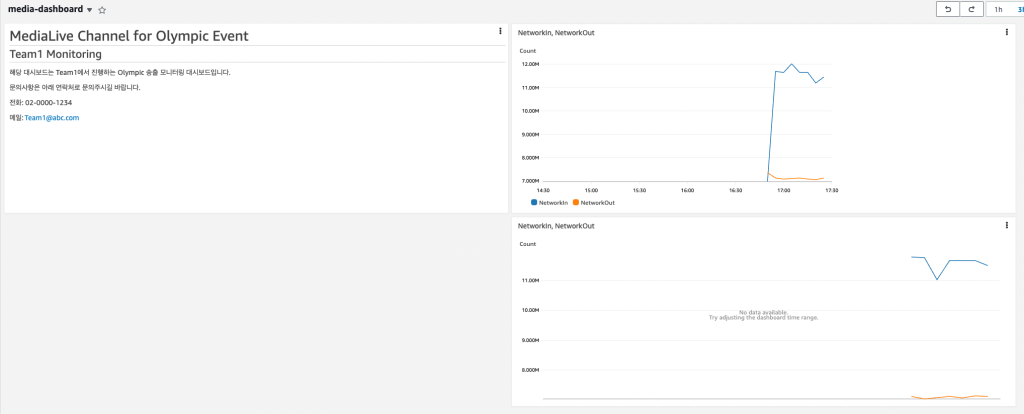This screenshot has height=414, width=1024.
Task: Click the 14:30 x-axis label
Action: [x=543, y=191]
